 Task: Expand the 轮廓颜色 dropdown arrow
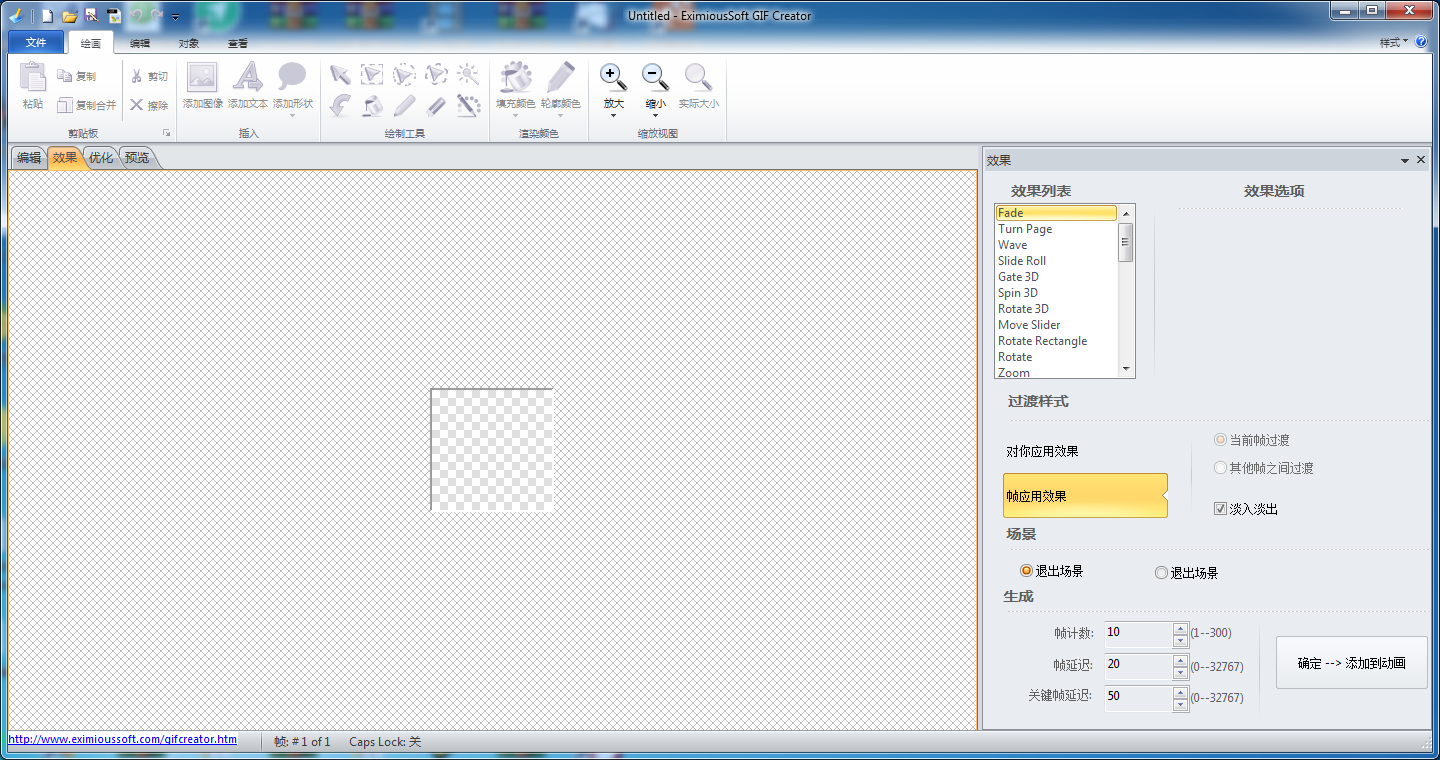561,115
